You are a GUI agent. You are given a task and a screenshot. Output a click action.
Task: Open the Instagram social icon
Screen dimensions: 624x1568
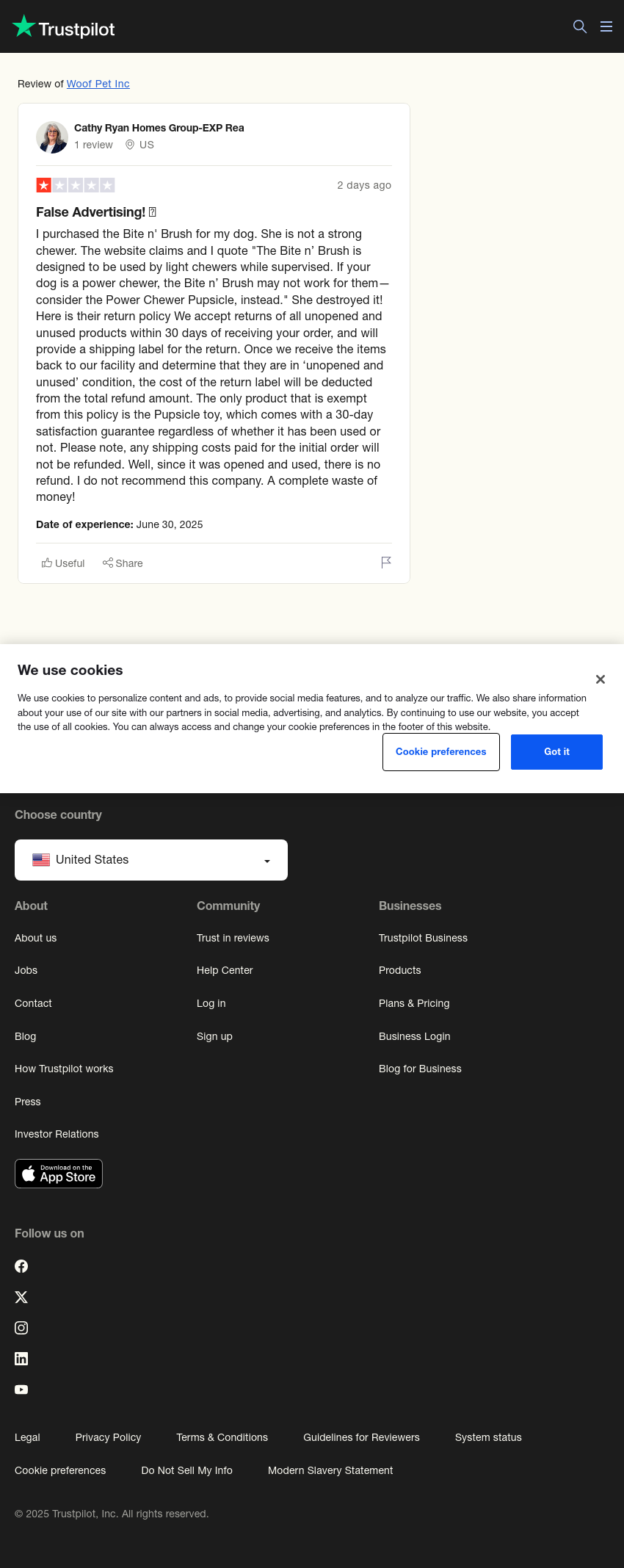(x=21, y=1328)
